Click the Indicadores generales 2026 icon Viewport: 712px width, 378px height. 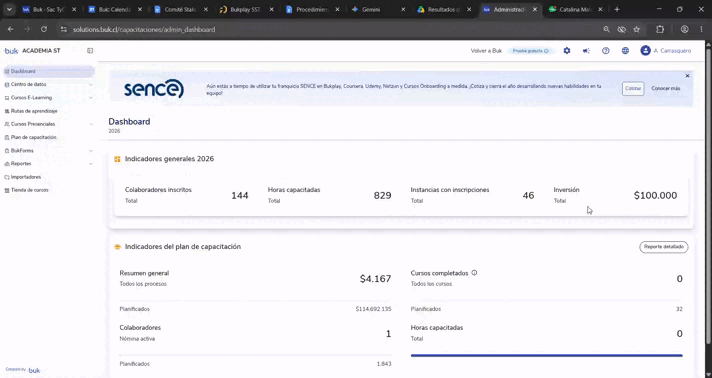tap(117, 159)
